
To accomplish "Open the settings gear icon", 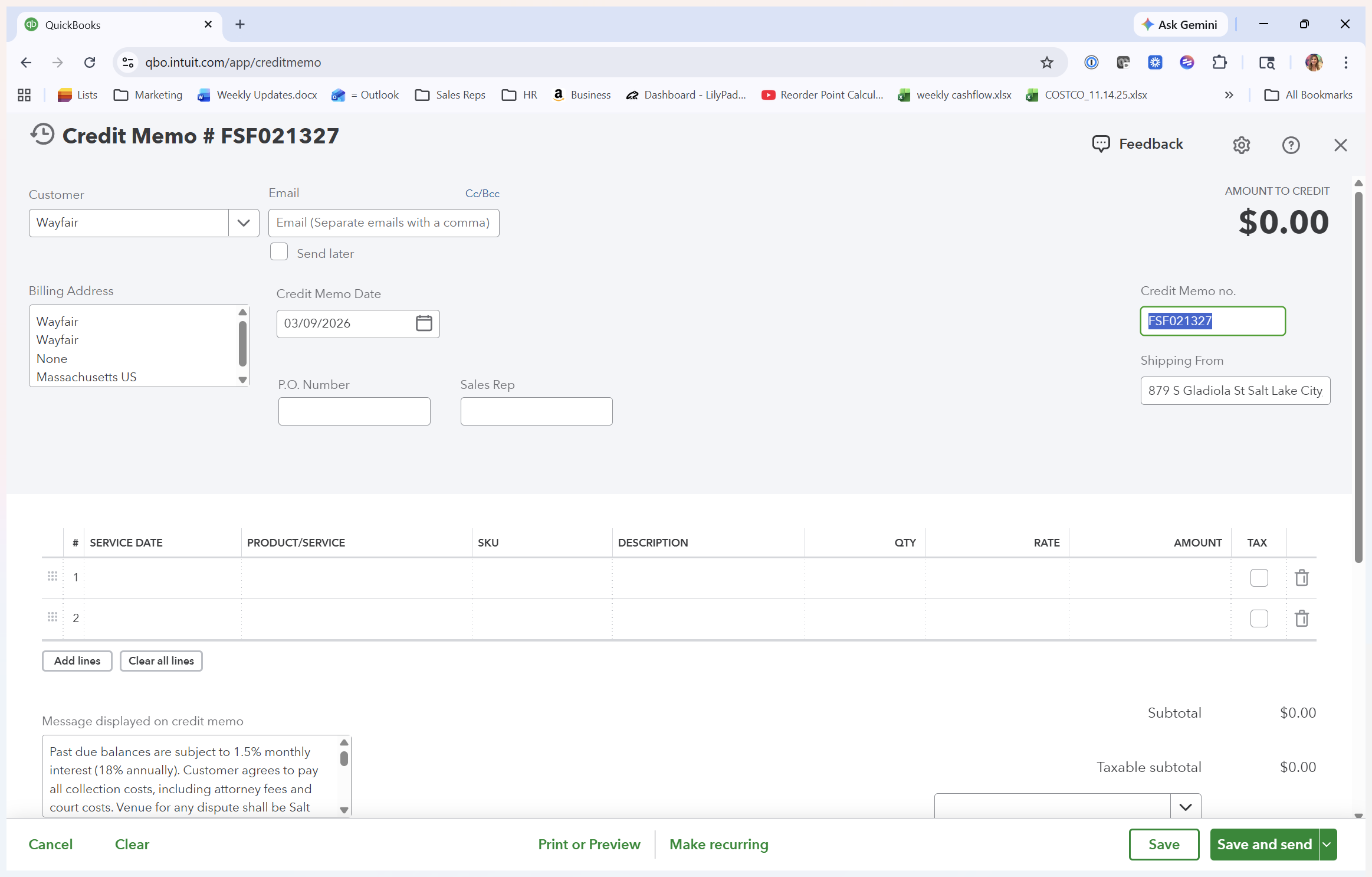I will [x=1241, y=145].
